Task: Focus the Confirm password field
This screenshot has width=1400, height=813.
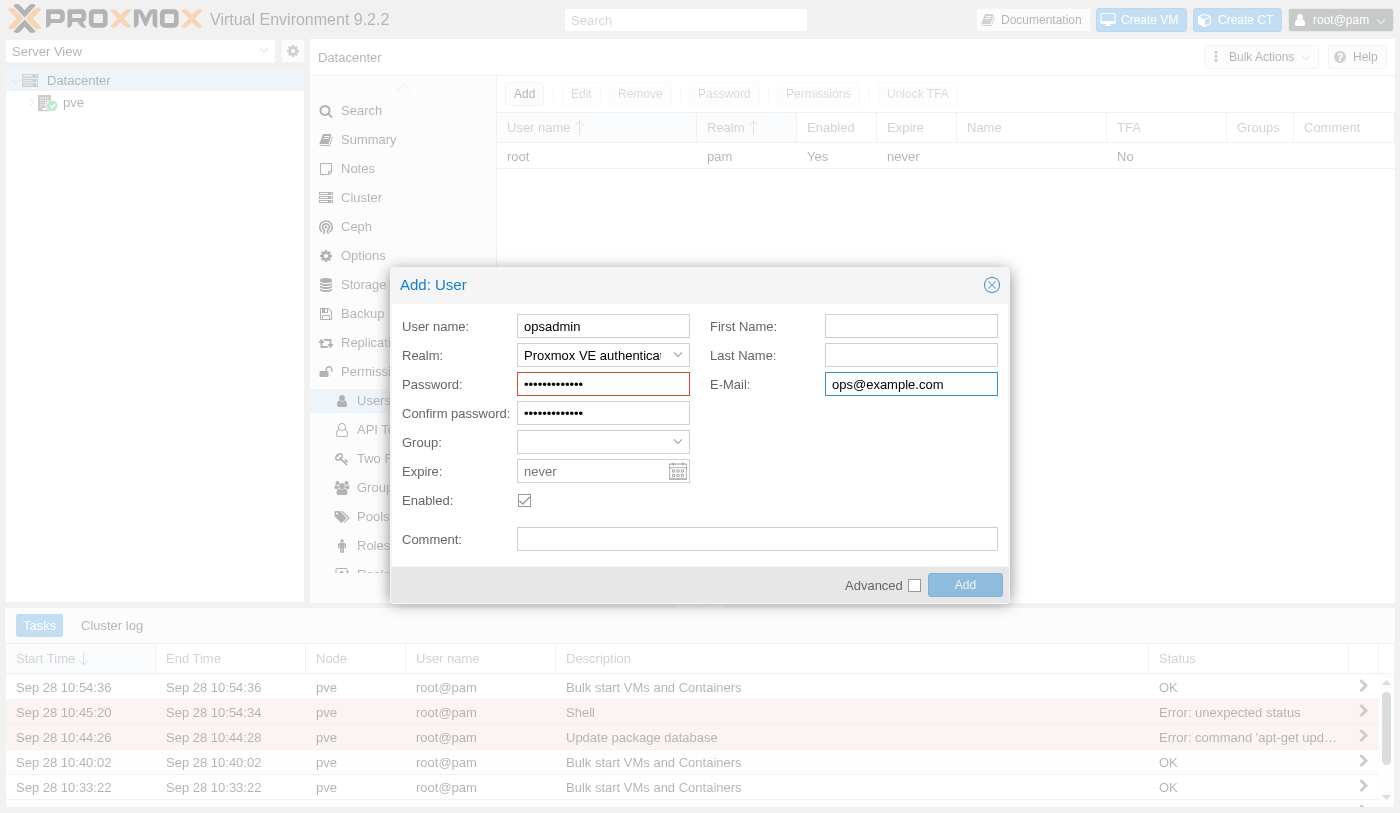Action: click(x=603, y=413)
